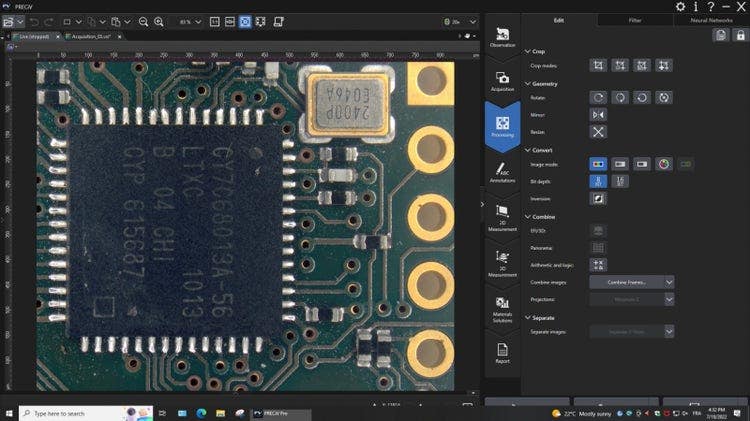Select the 8 bit depth option
The image size is (750, 421).
598,181
